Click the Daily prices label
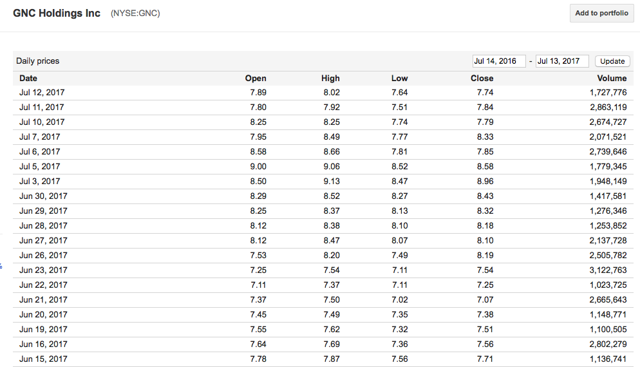This screenshot has width=640, height=367. click(38, 61)
